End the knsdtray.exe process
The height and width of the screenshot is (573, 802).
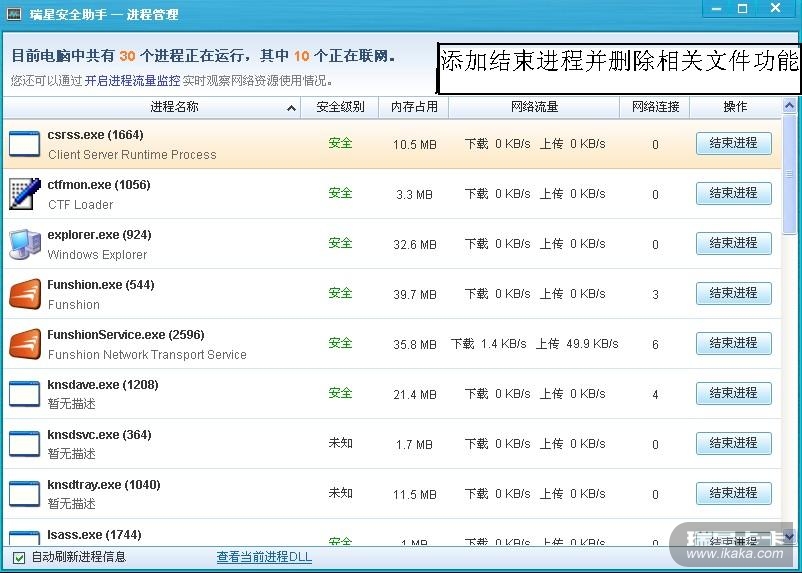(x=733, y=493)
